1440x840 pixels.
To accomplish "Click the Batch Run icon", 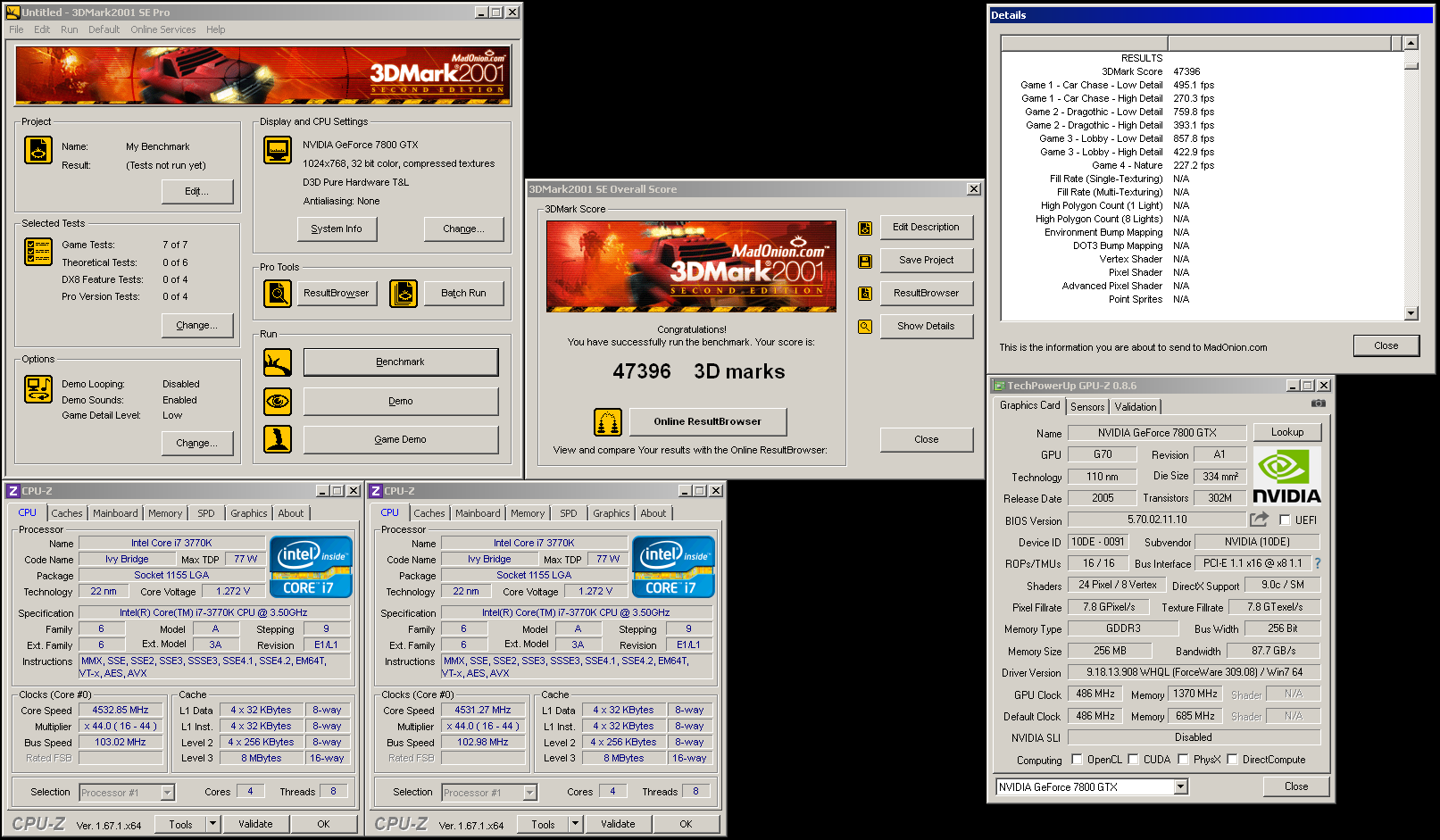I will coord(404,293).
